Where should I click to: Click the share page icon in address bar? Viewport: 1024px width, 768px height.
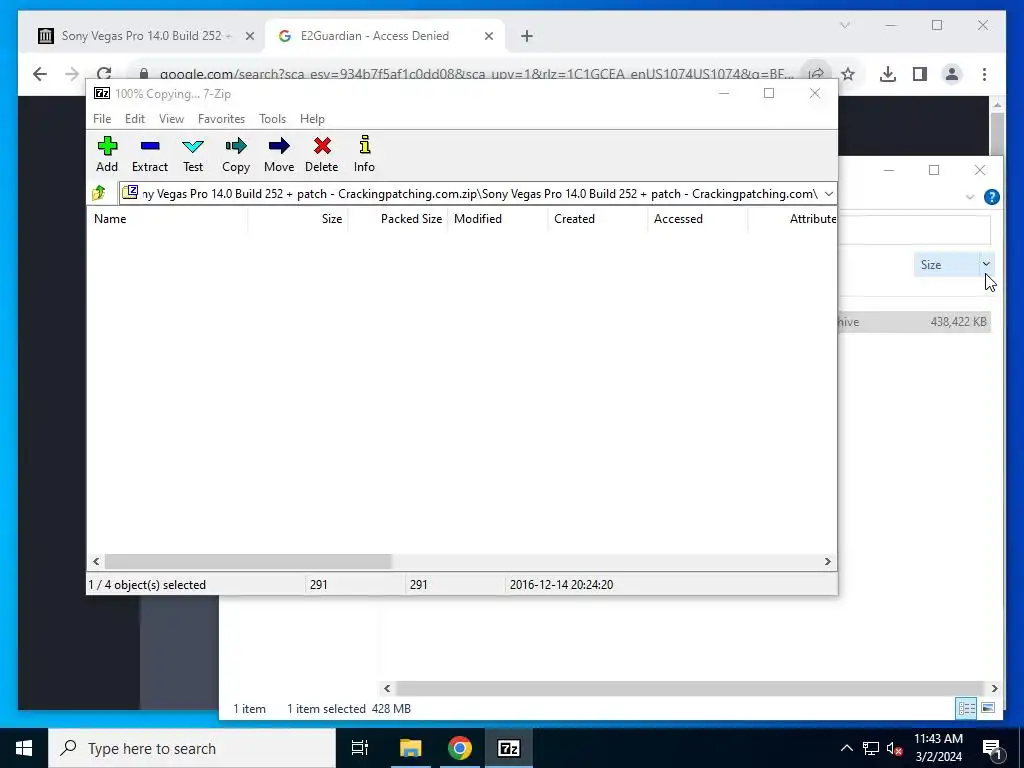click(816, 74)
